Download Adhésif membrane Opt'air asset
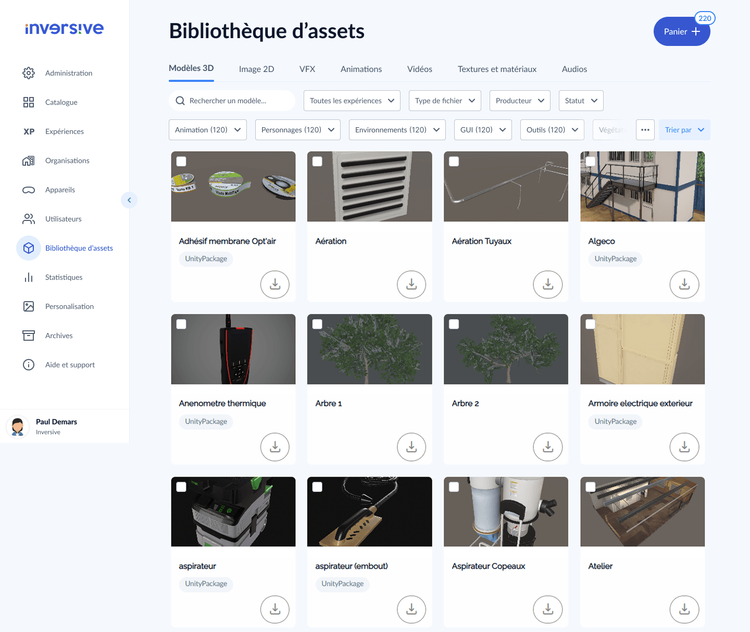This screenshot has height=632, width=750. pyautogui.click(x=275, y=285)
